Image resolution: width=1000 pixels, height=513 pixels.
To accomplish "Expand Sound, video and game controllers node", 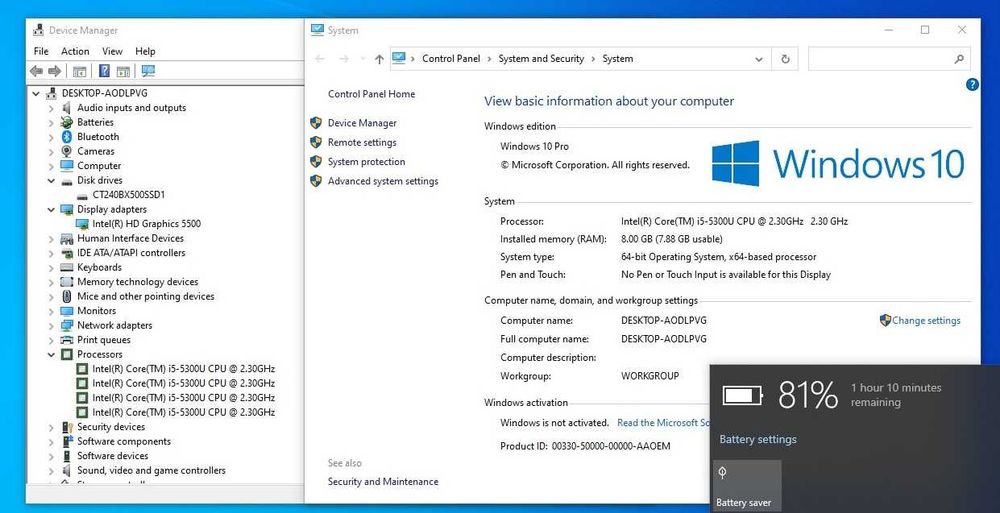I will tap(51, 471).
